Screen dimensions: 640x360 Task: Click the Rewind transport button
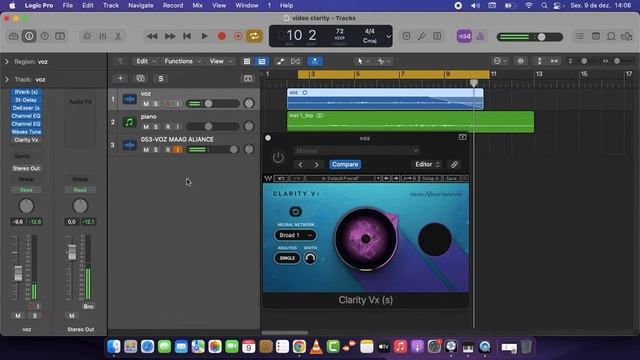pos(152,36)
